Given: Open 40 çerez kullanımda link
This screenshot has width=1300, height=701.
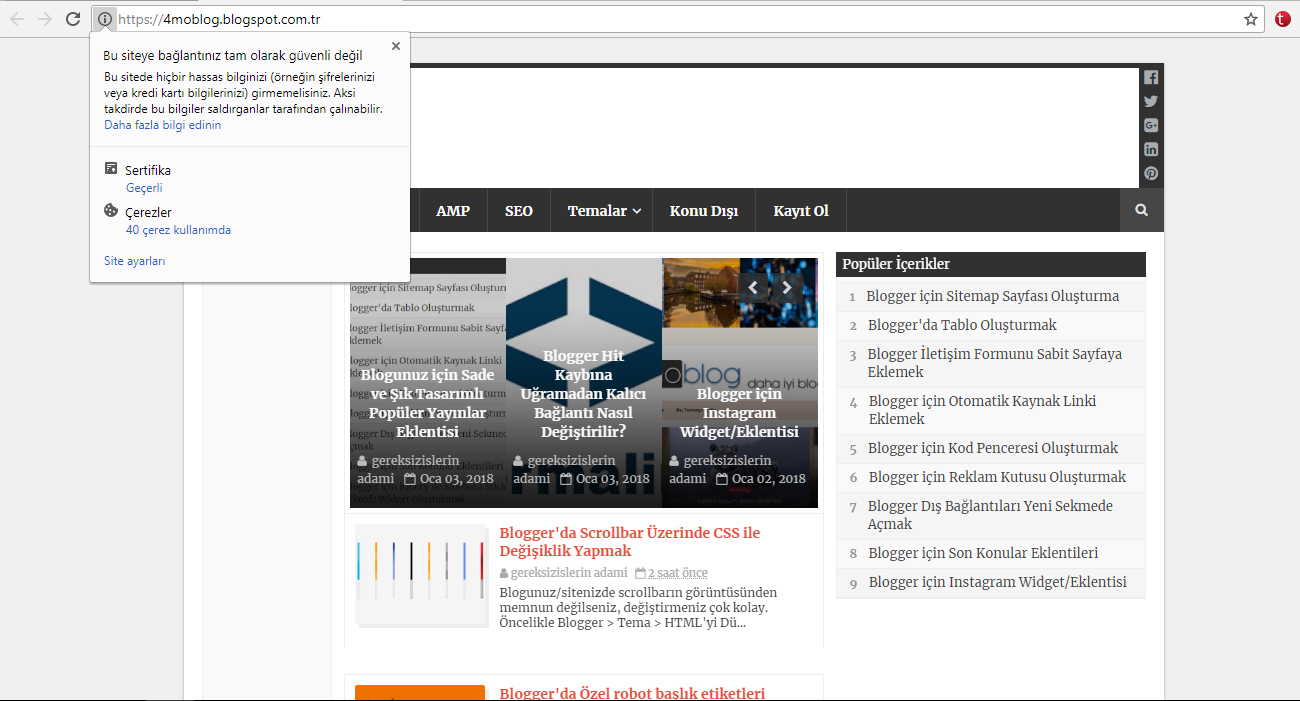Looking at the screenshot, I should 178,230.
